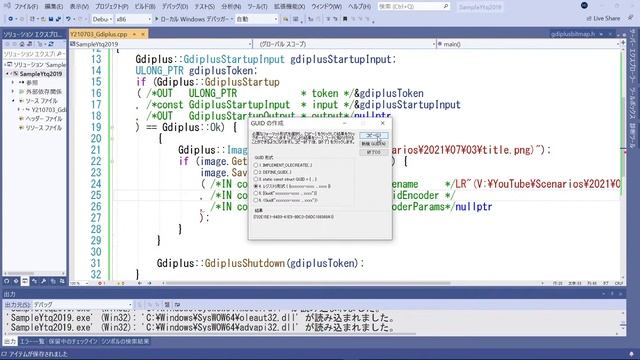Open the デバッグ(D) menu

tap(175, 7)
